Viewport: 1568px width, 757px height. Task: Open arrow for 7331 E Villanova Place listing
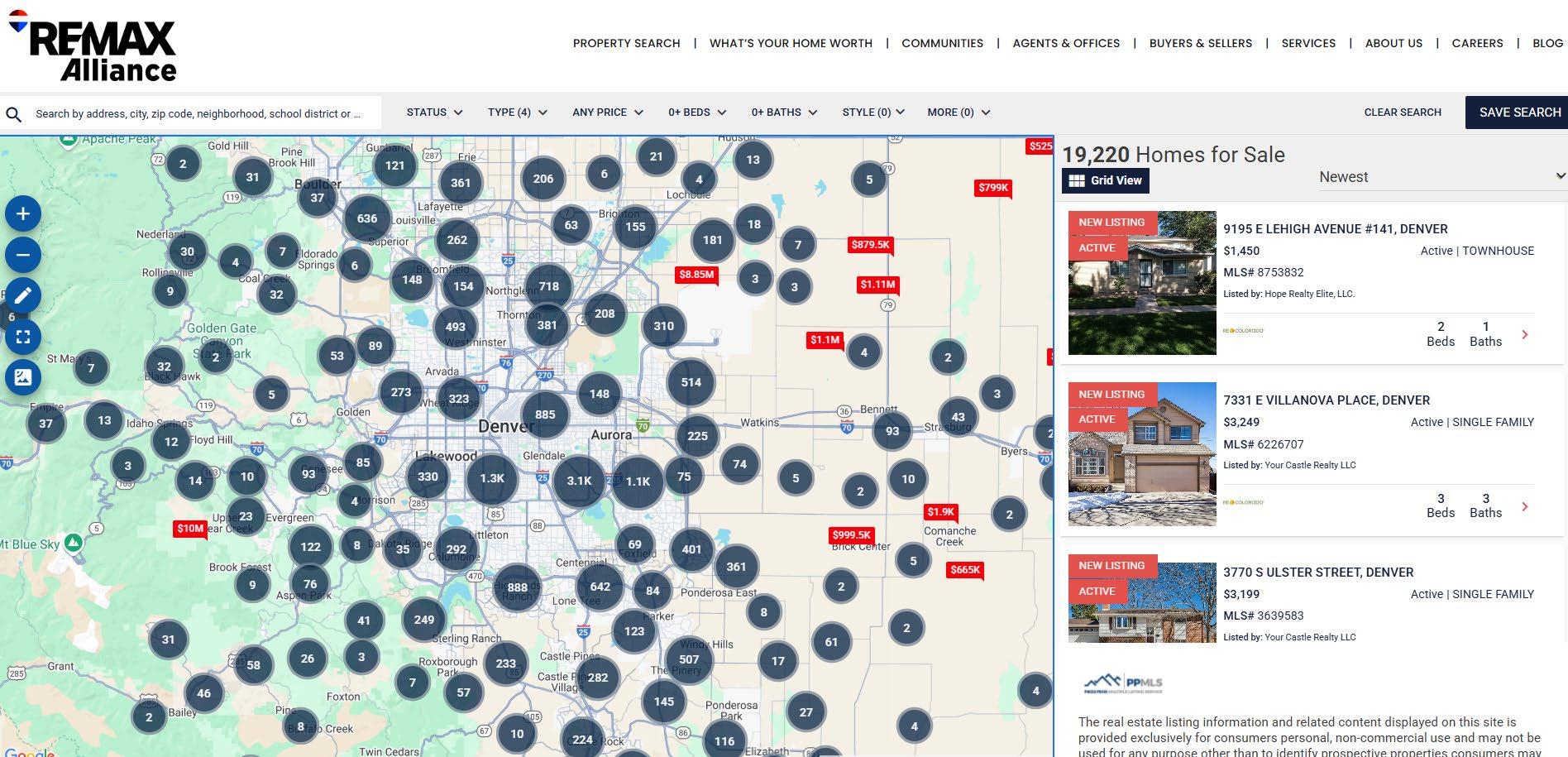pos(1525,506)
